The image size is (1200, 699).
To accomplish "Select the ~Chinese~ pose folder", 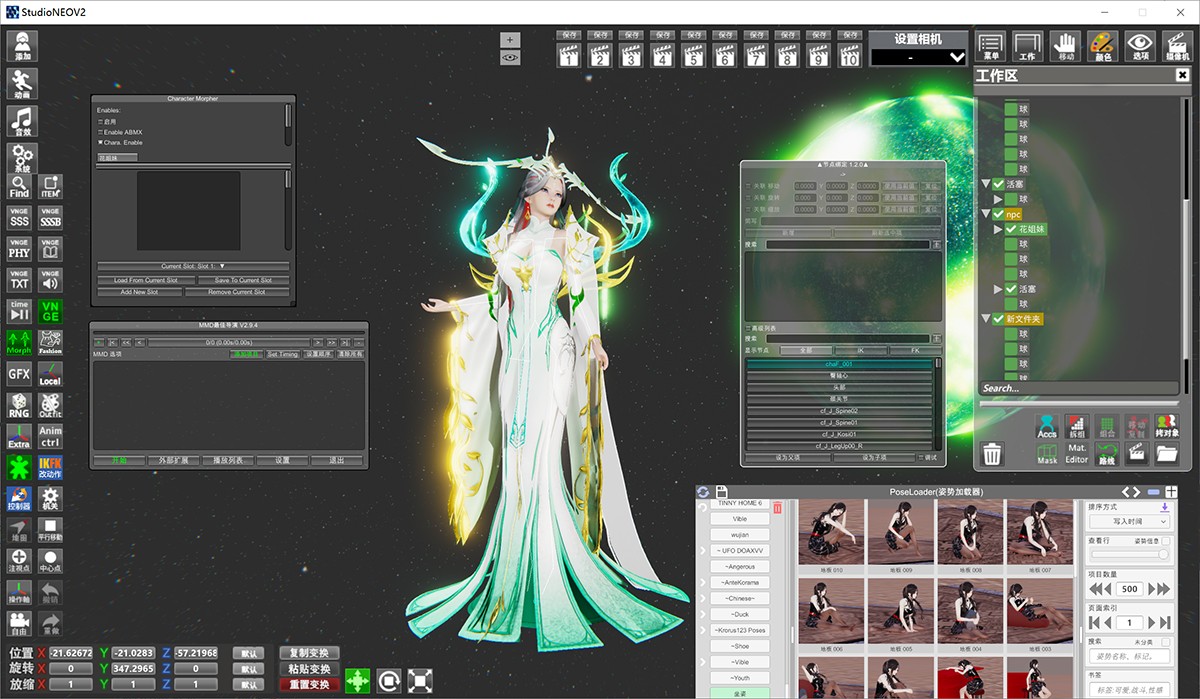I will click(x=740, y=598).
